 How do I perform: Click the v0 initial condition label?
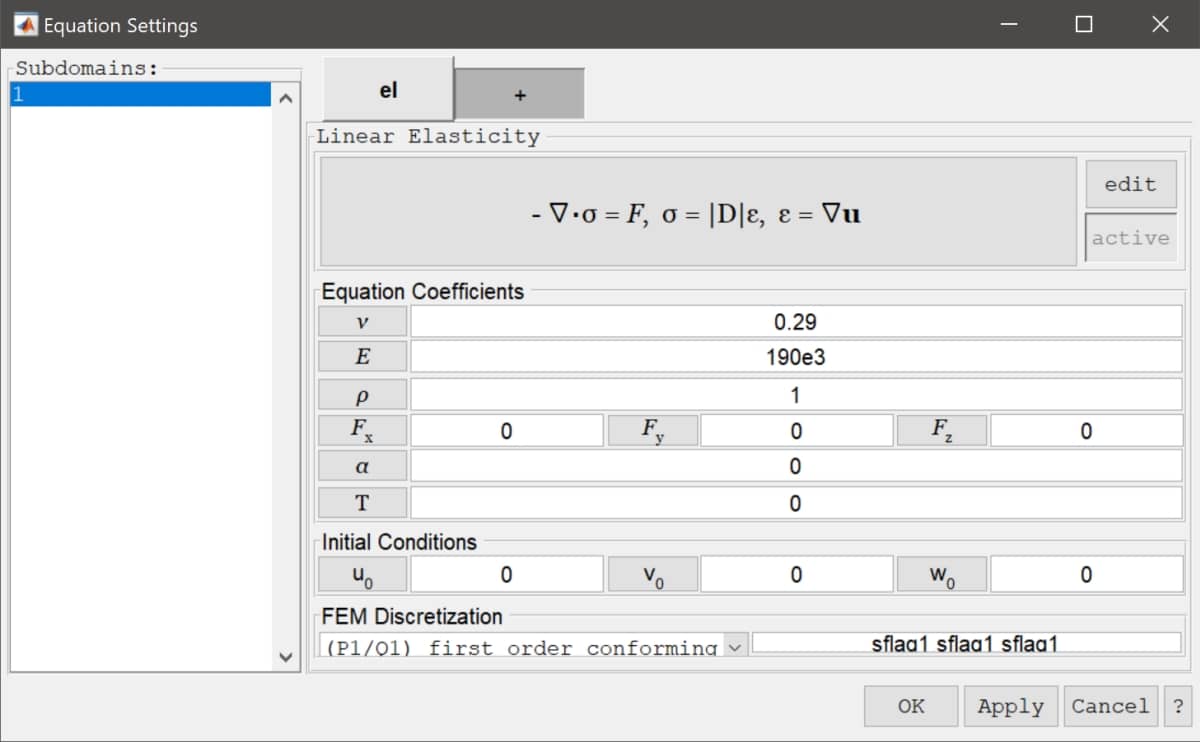[x=652, y=574]
